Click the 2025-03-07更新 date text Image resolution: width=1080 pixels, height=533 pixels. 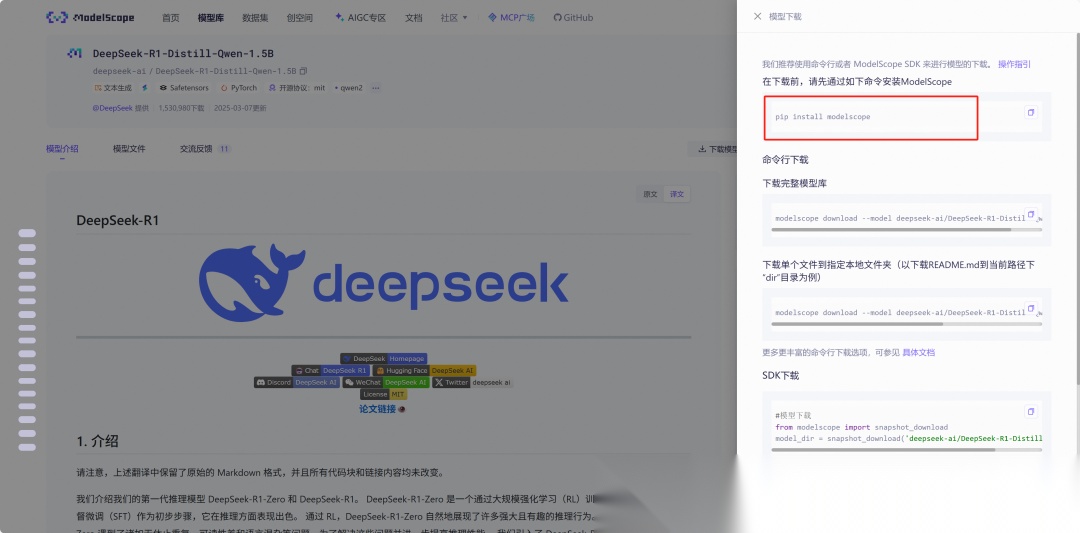point(240,108)
